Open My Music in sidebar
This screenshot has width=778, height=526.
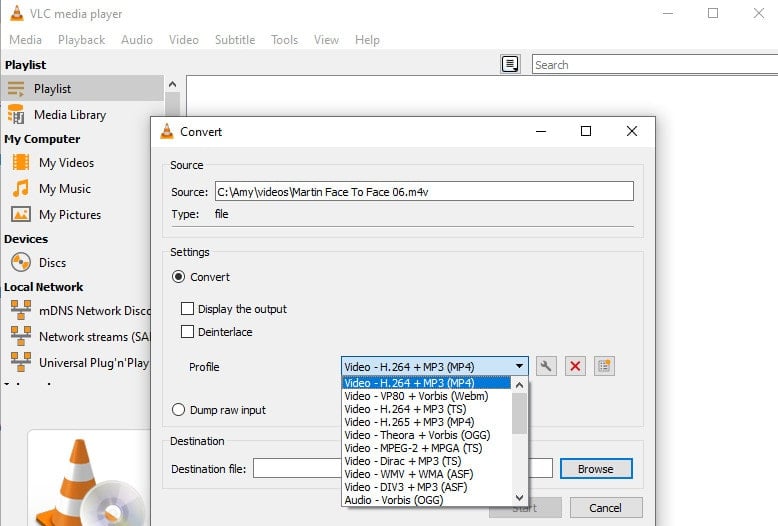65,189
